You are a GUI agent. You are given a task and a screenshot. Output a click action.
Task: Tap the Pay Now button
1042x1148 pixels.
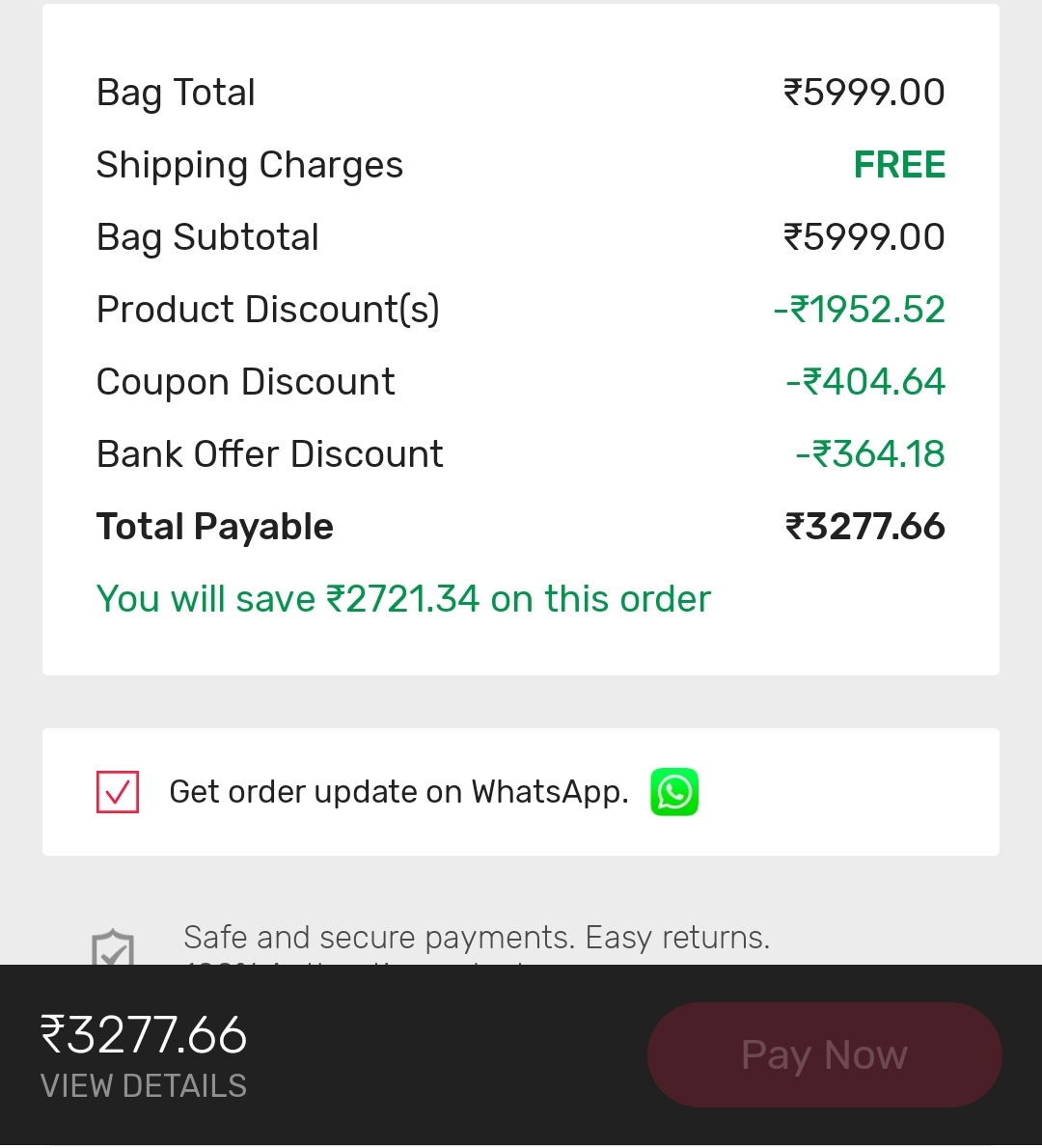coord(825,1054)
